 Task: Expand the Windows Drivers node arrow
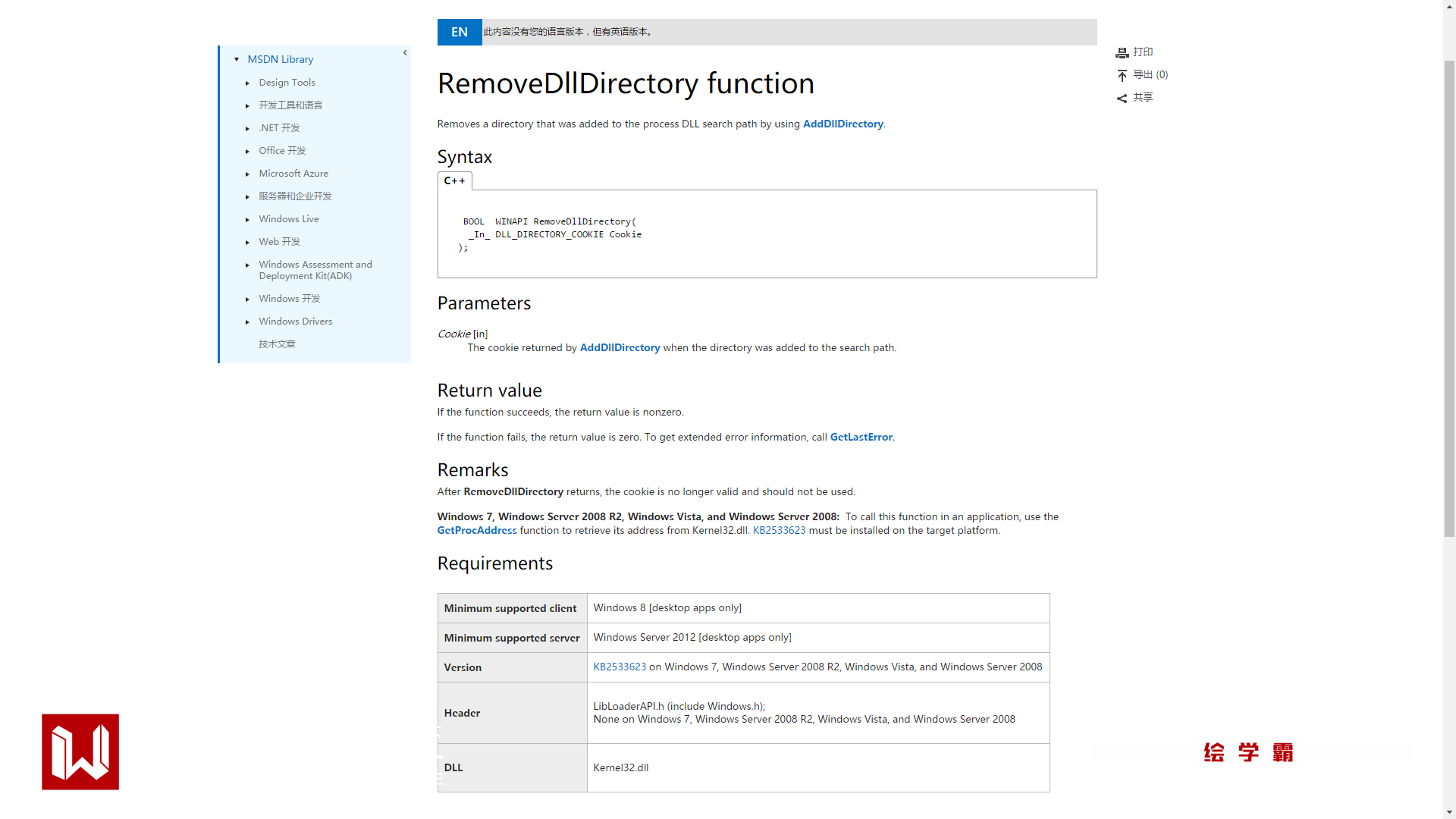[x=247, y=322]
